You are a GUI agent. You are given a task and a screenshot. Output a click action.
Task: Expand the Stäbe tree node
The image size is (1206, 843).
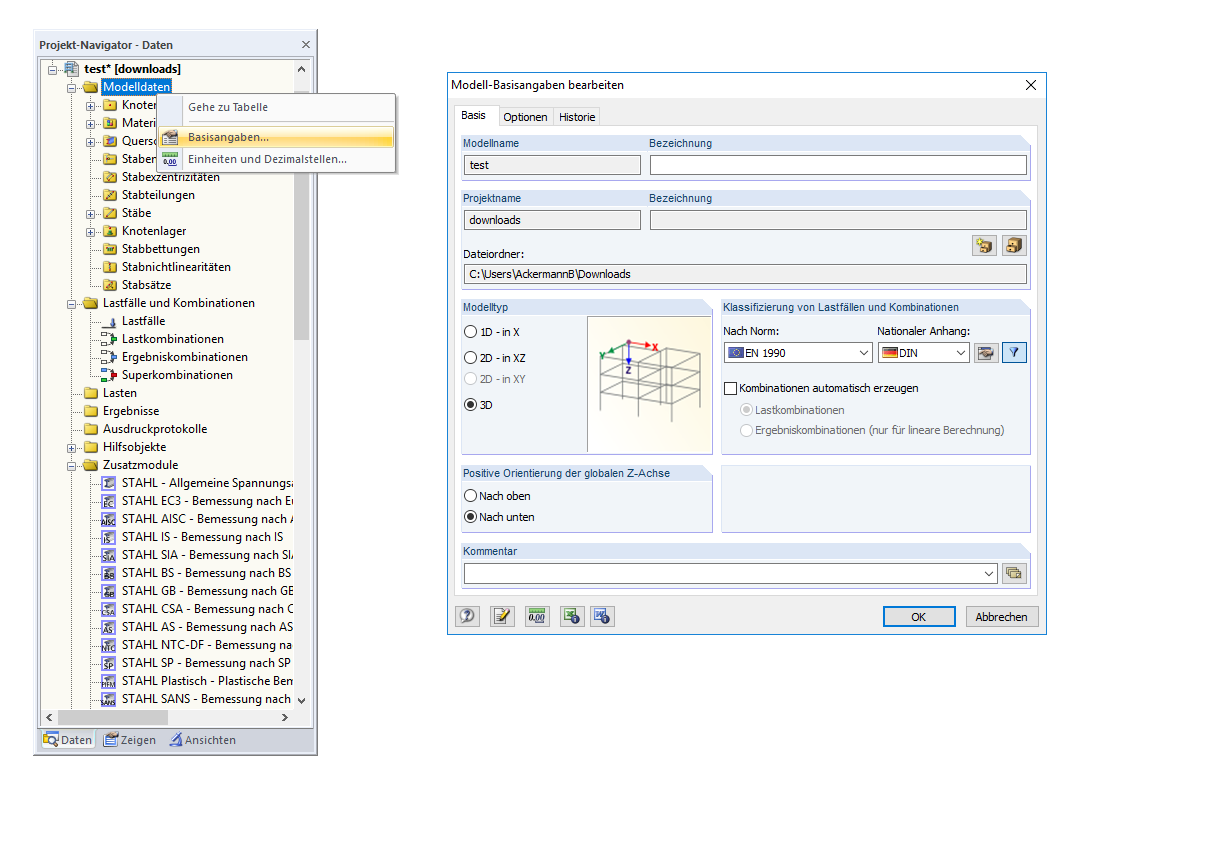91,213
